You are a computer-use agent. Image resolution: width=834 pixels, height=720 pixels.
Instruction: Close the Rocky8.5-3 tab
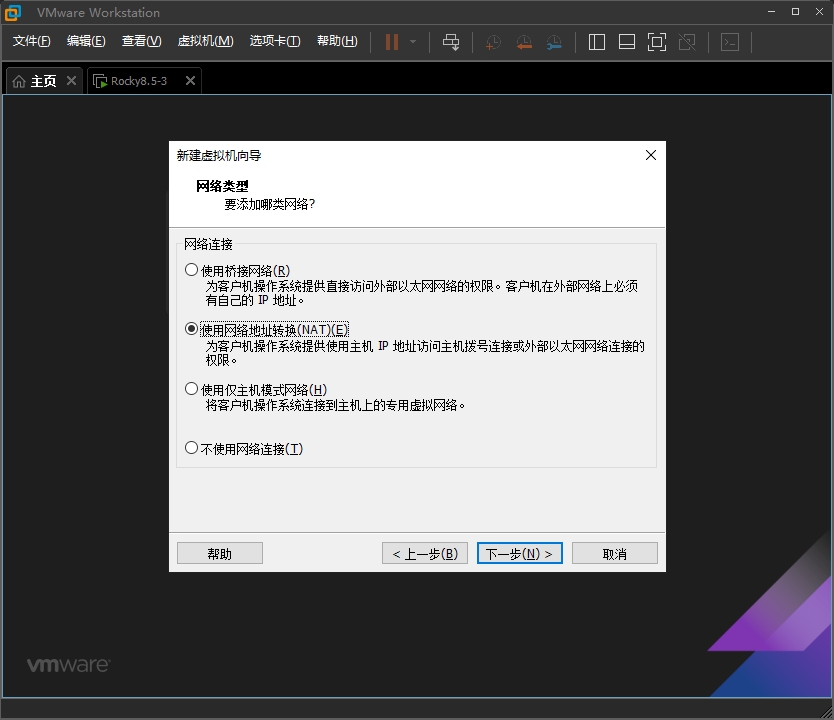[190, 80]
